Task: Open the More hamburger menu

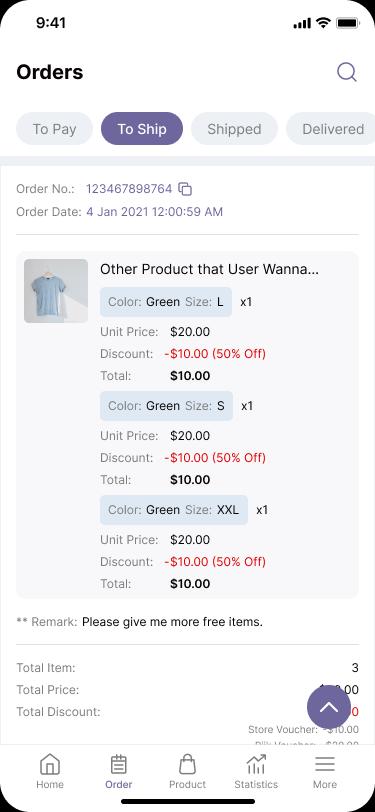Action: [x=325, y=771]
